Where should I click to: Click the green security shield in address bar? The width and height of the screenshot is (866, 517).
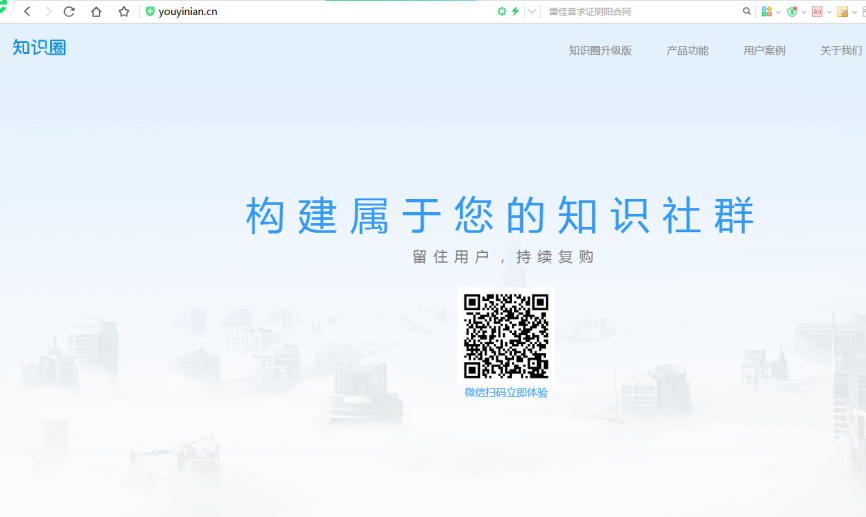150,12
